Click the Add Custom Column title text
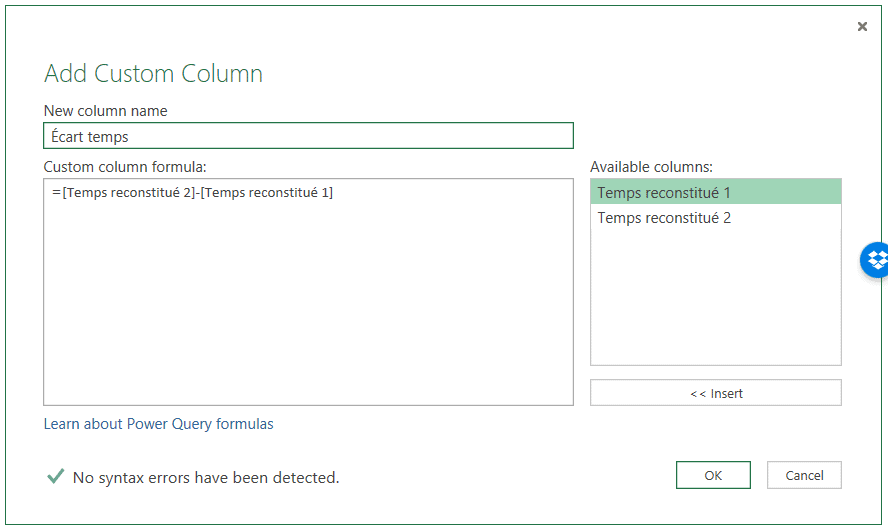 tap(153, 74)
